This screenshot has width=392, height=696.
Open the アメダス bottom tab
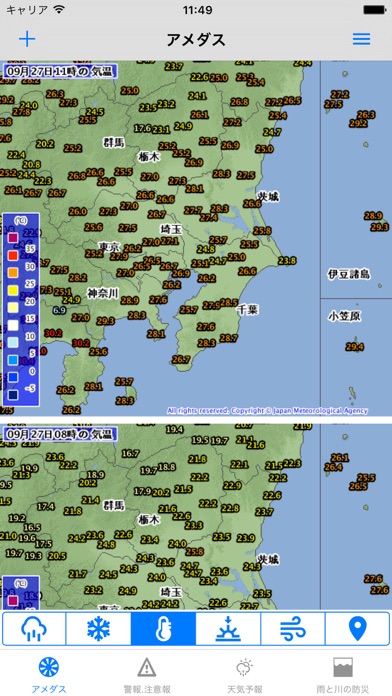pyautogui.click(x=49, y=675)
